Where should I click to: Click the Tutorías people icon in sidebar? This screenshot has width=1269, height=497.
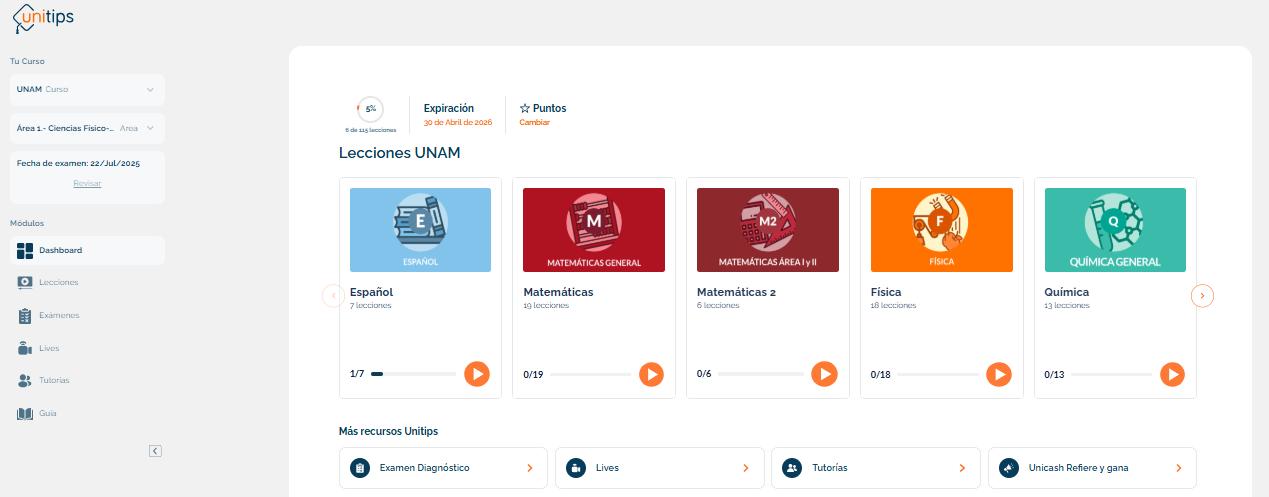pos(26,381)
